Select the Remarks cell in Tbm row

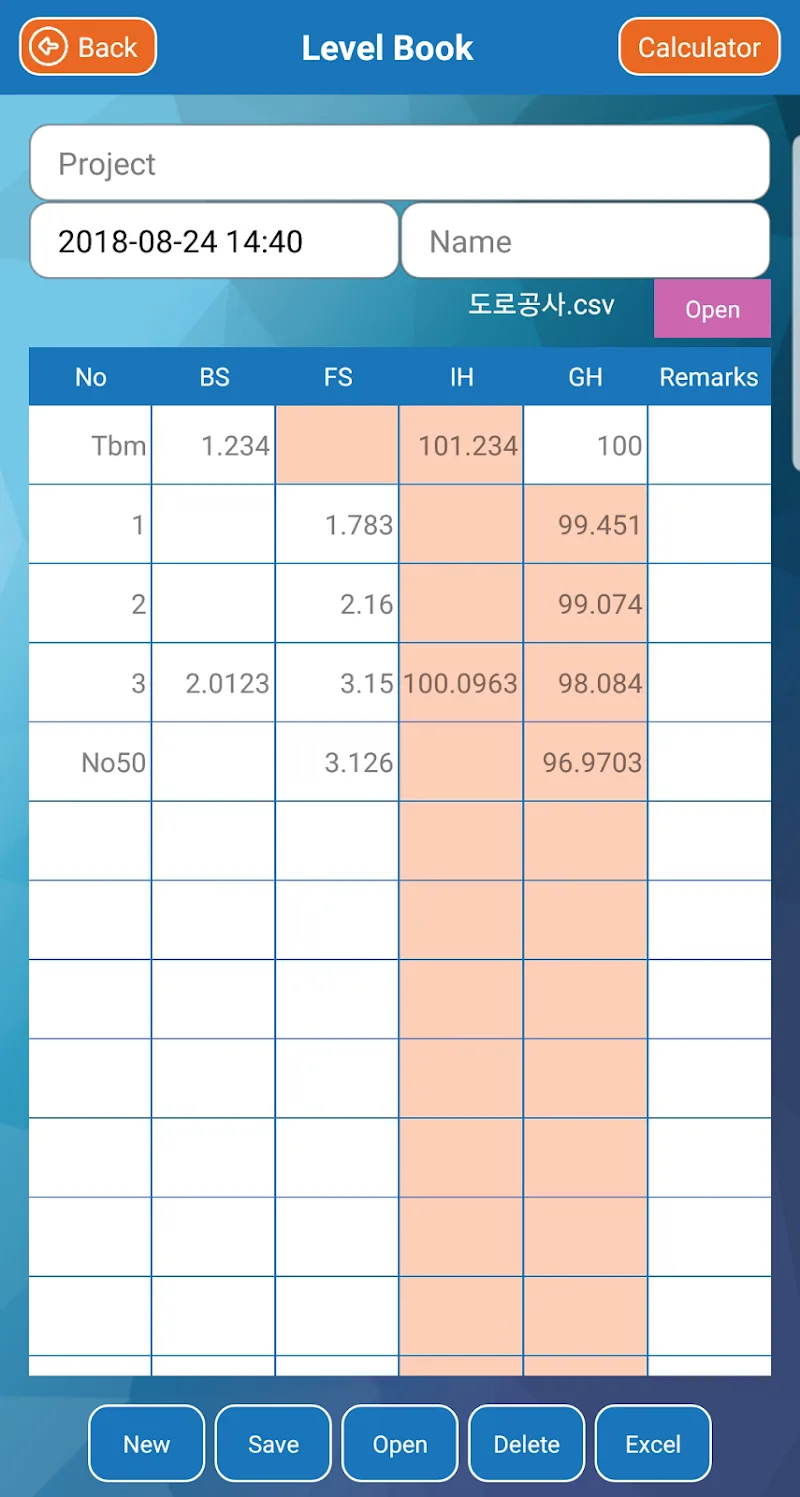pyautogui.click(x=709, y=445)
